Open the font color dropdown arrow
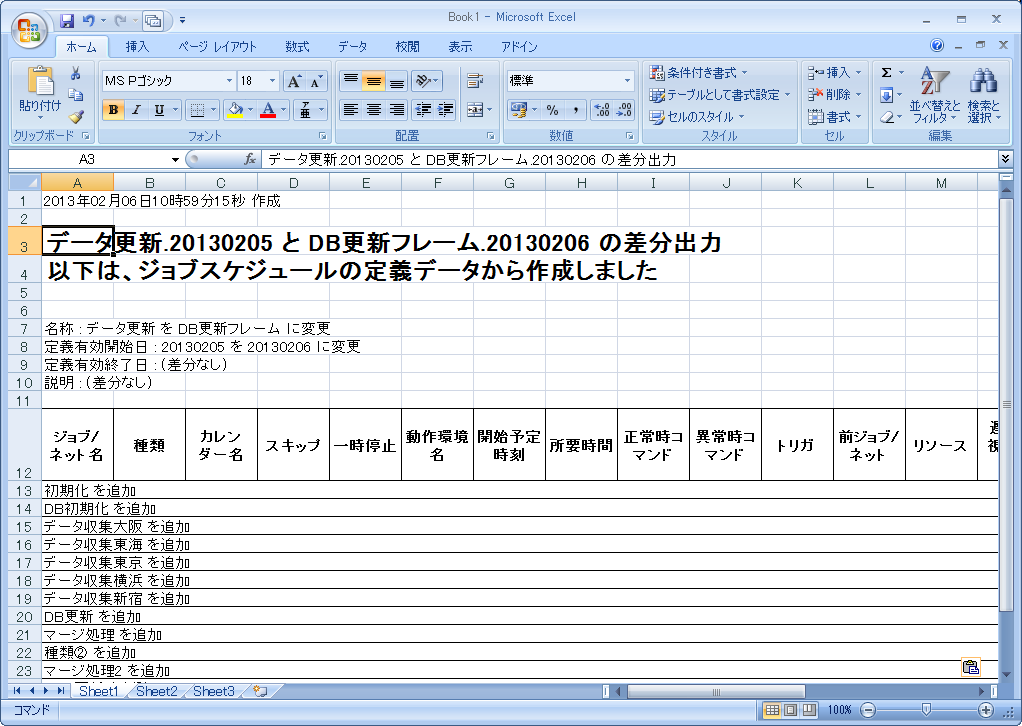Screen dimensions: 1022x726 tap(284, 110)
